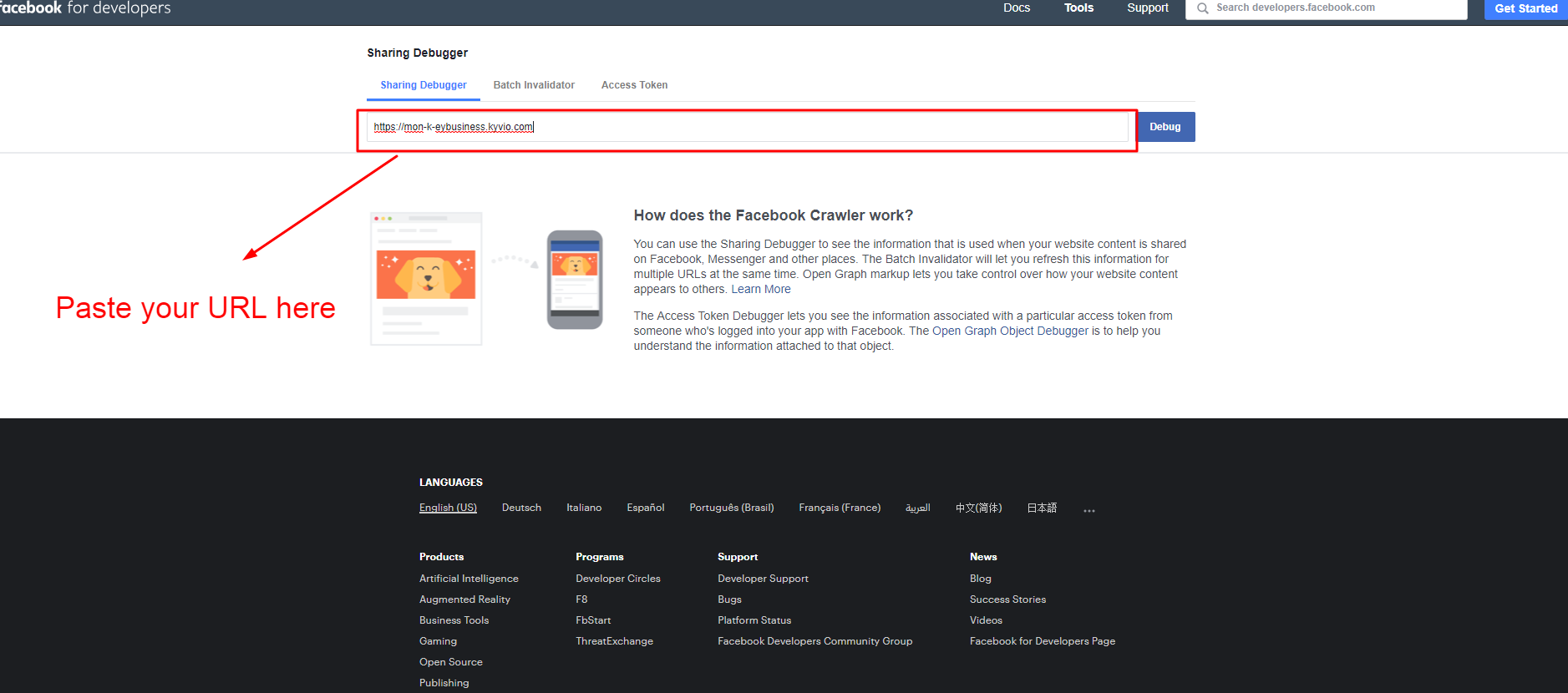The width and height of the screenshot is (1568, 693).
Task: Open the F8 program link
Action: (x=581, y=599)
